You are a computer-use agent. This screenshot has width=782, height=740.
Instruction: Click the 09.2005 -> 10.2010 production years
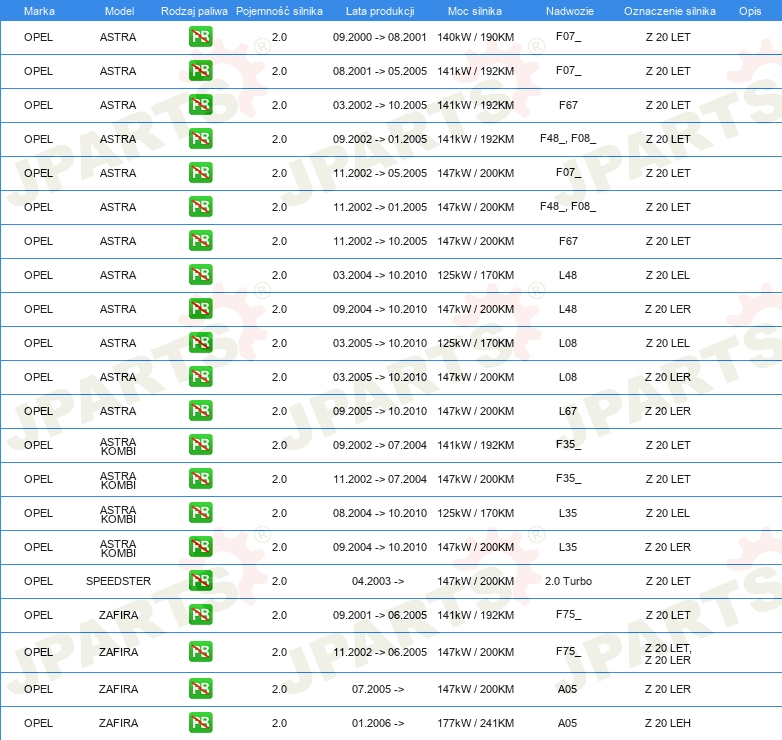(380, 411)
